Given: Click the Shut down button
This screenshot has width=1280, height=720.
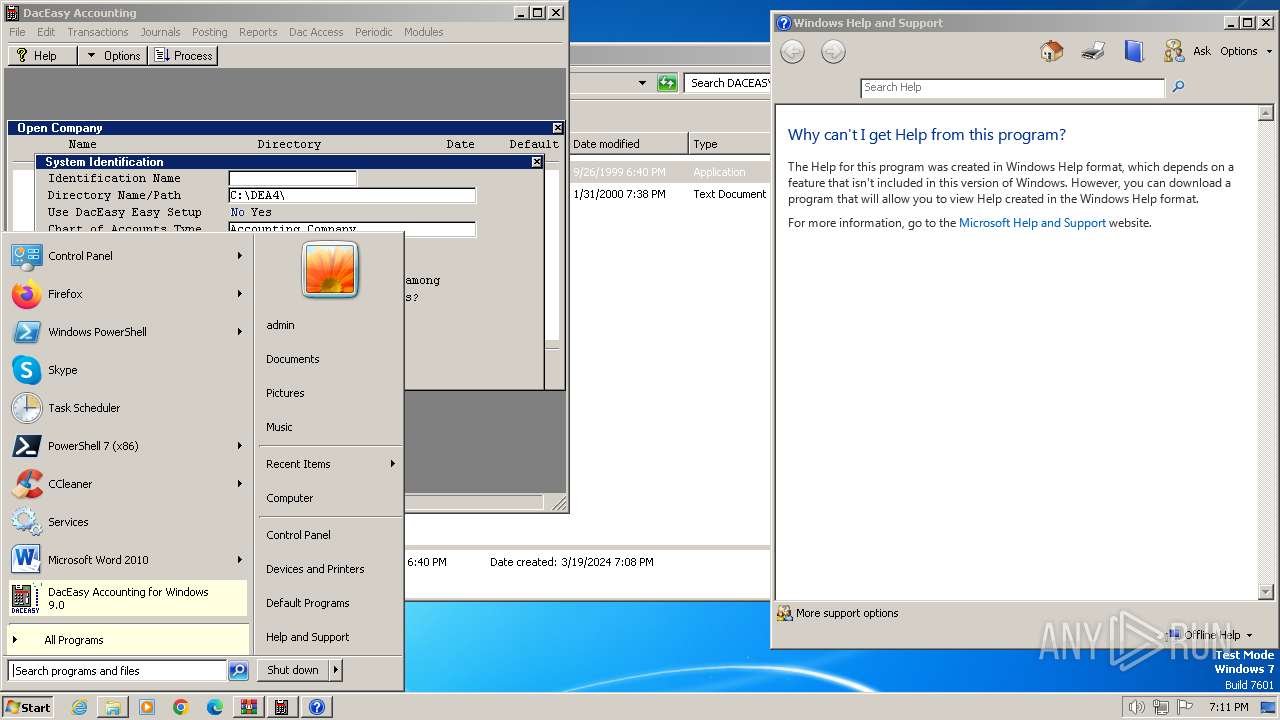Looking at the screenshot, I should [293, 670].
